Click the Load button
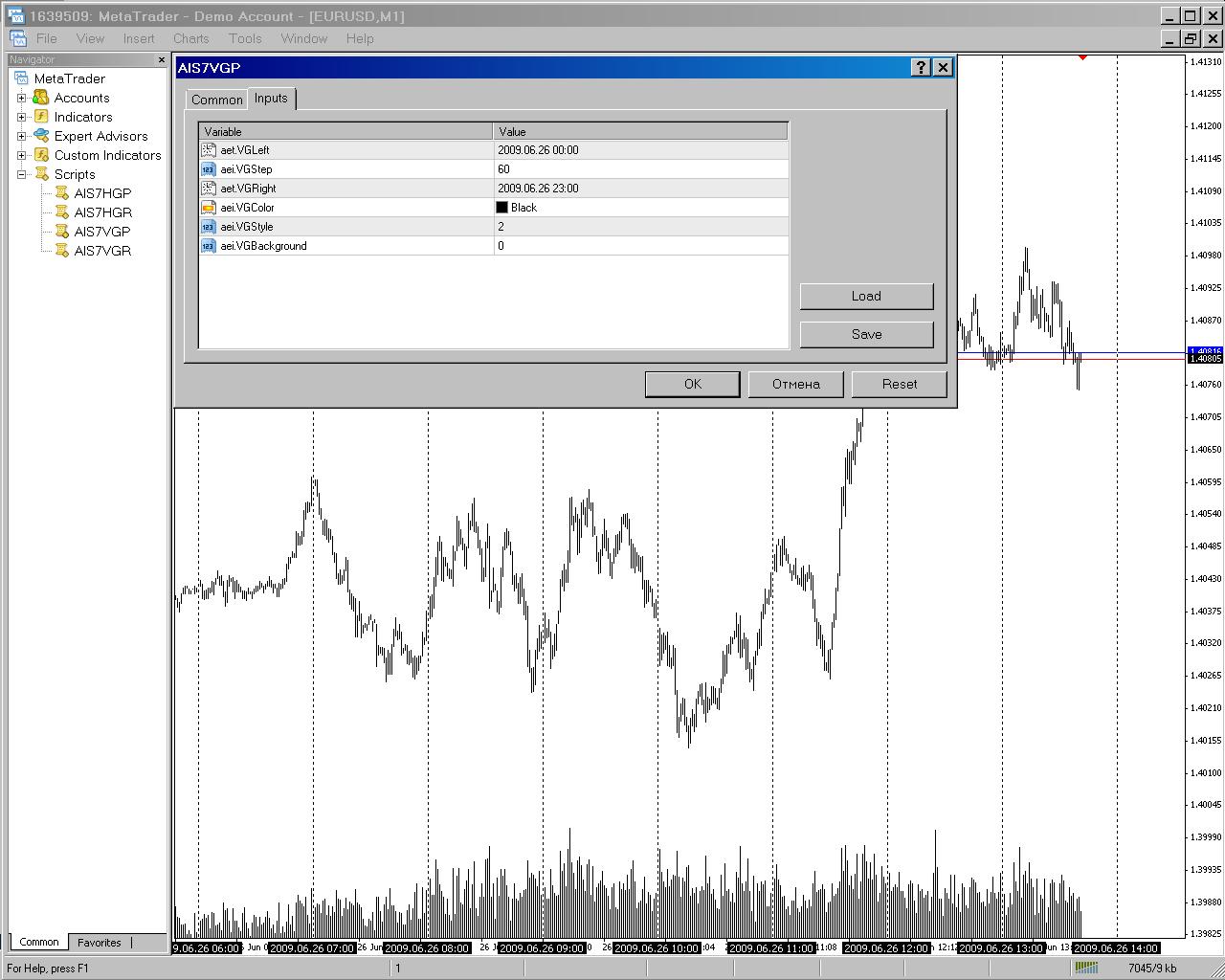This screenshot has height=980, width=1225. pos(866,296)
